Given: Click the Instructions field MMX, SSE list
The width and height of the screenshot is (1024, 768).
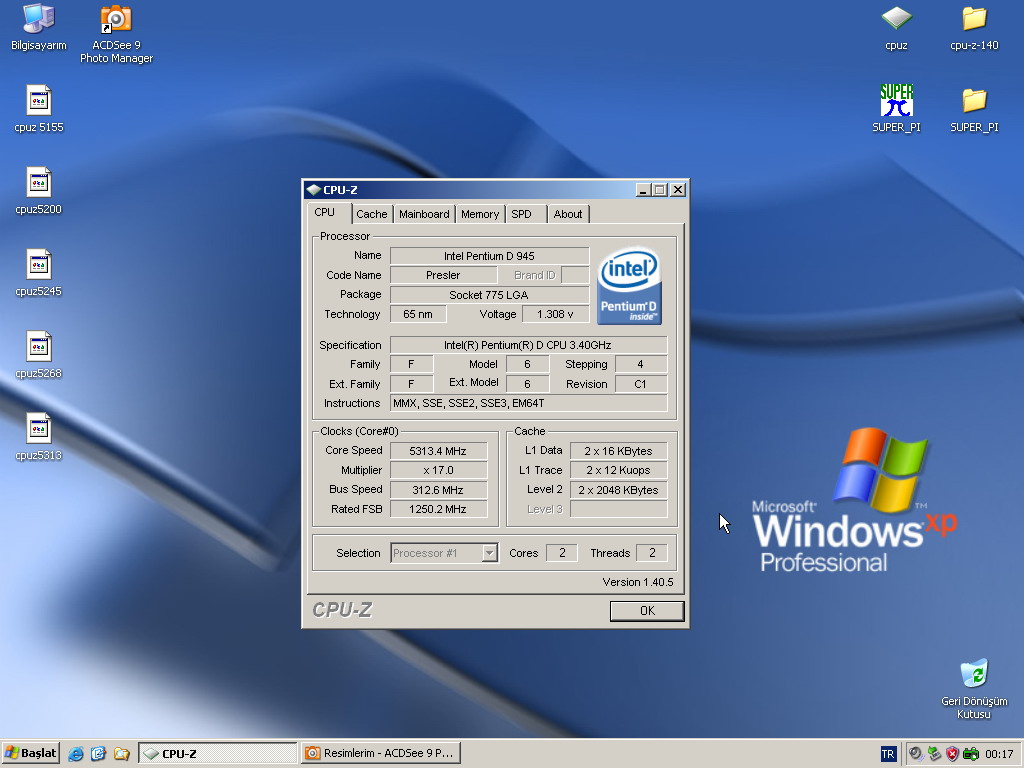Looking at the screenshot, I should (x=528, y=403).
